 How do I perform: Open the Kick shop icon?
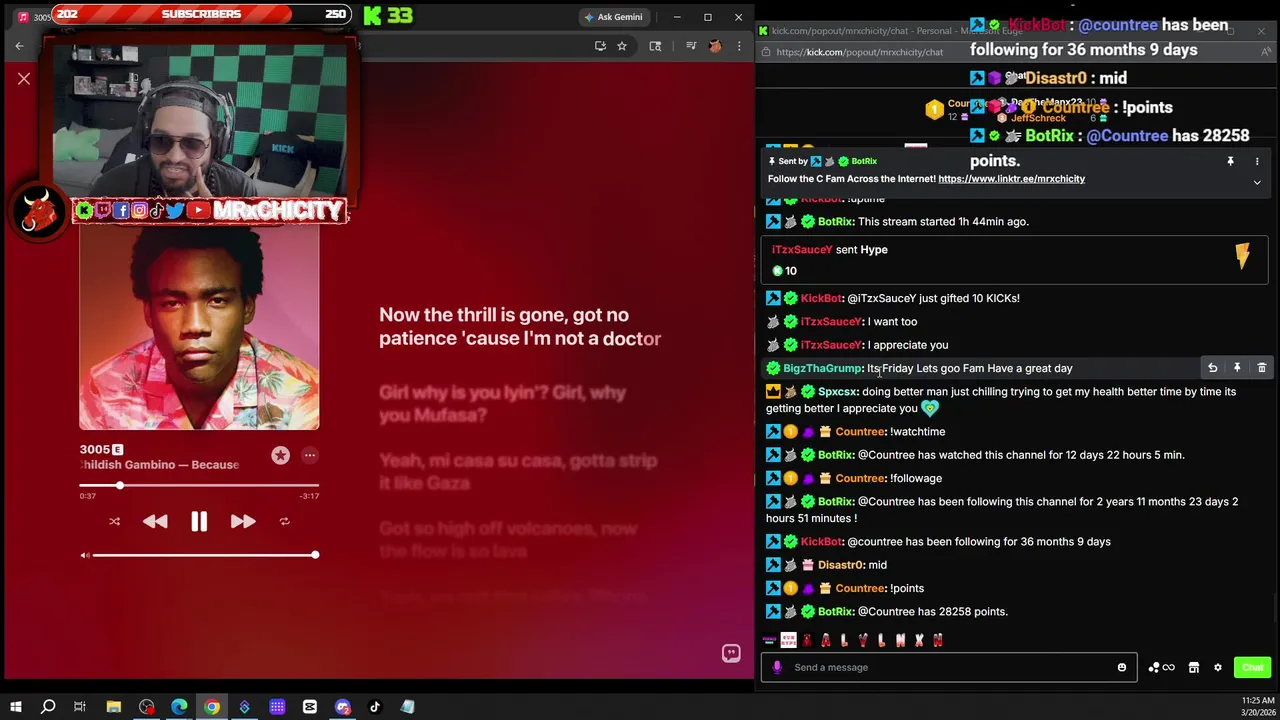1193,667
